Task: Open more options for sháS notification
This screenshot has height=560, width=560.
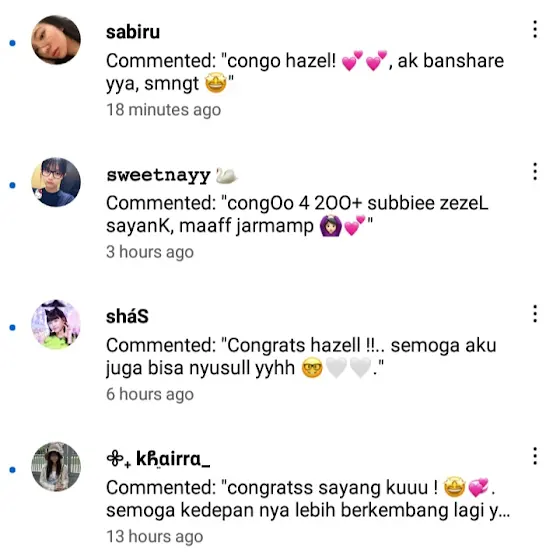Action: tap(535, 314)
